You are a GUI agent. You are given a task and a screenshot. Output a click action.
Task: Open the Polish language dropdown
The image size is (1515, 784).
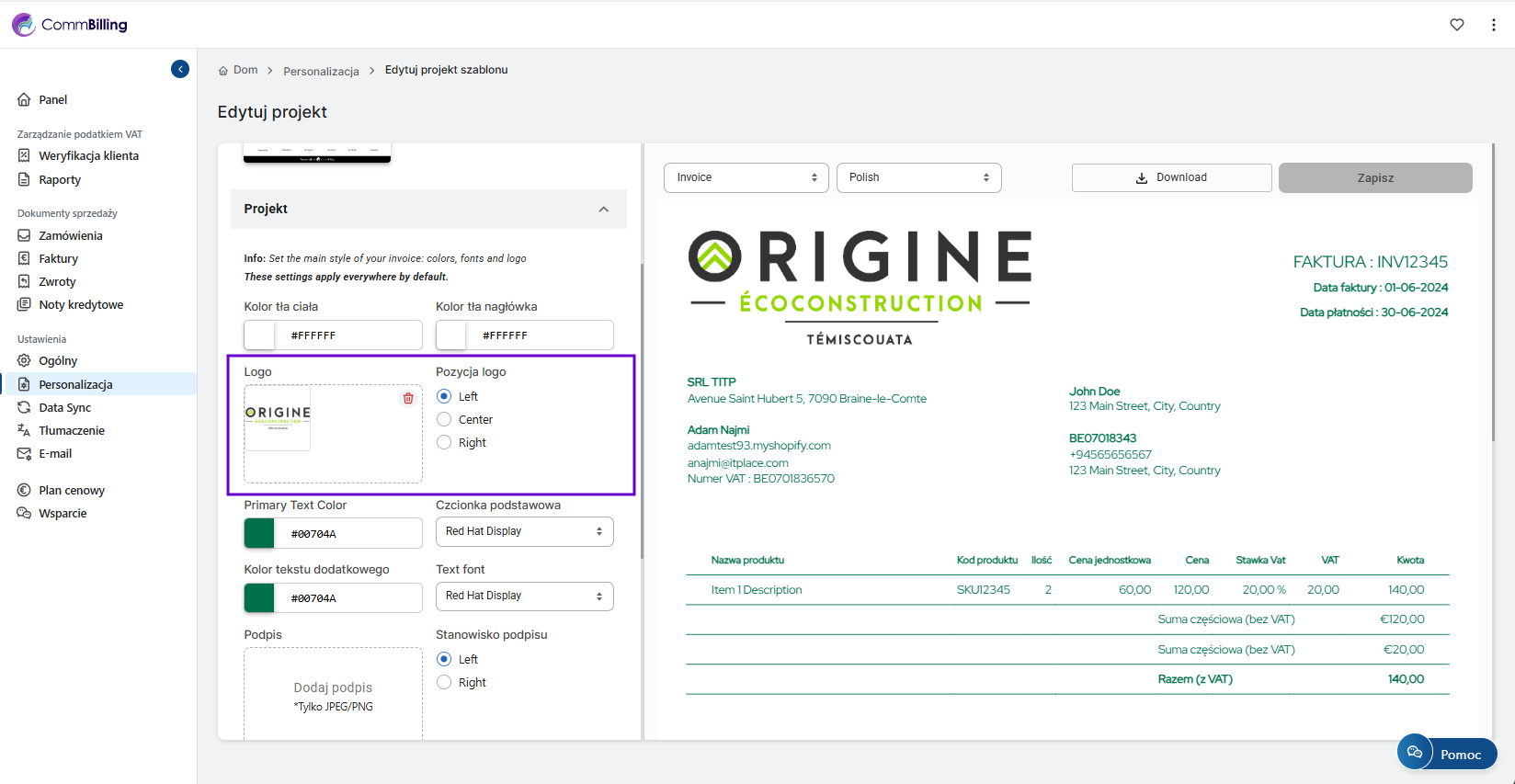pyautogui.click(x=918, y=177)
